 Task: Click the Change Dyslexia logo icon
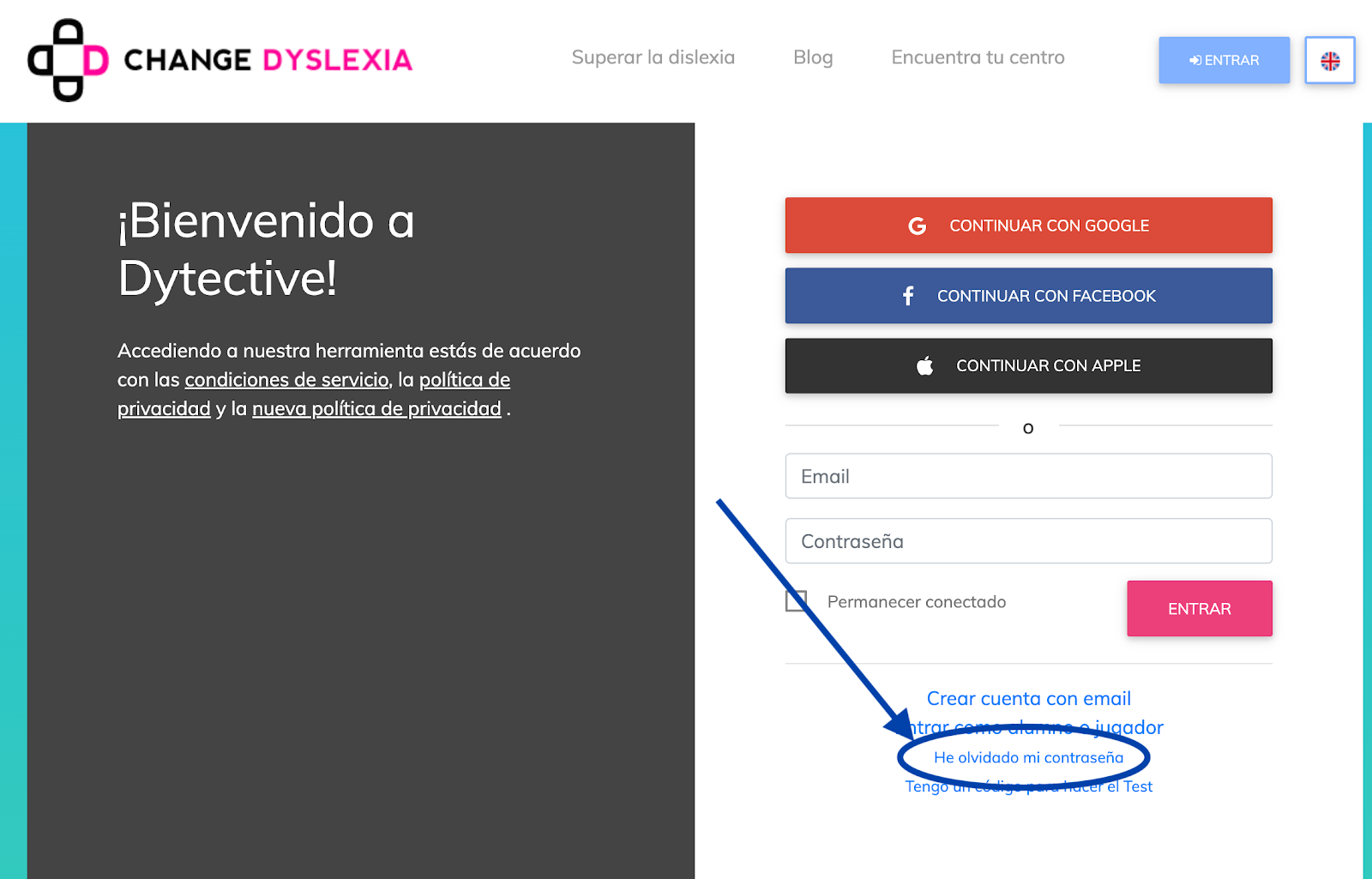pos(68,60)
